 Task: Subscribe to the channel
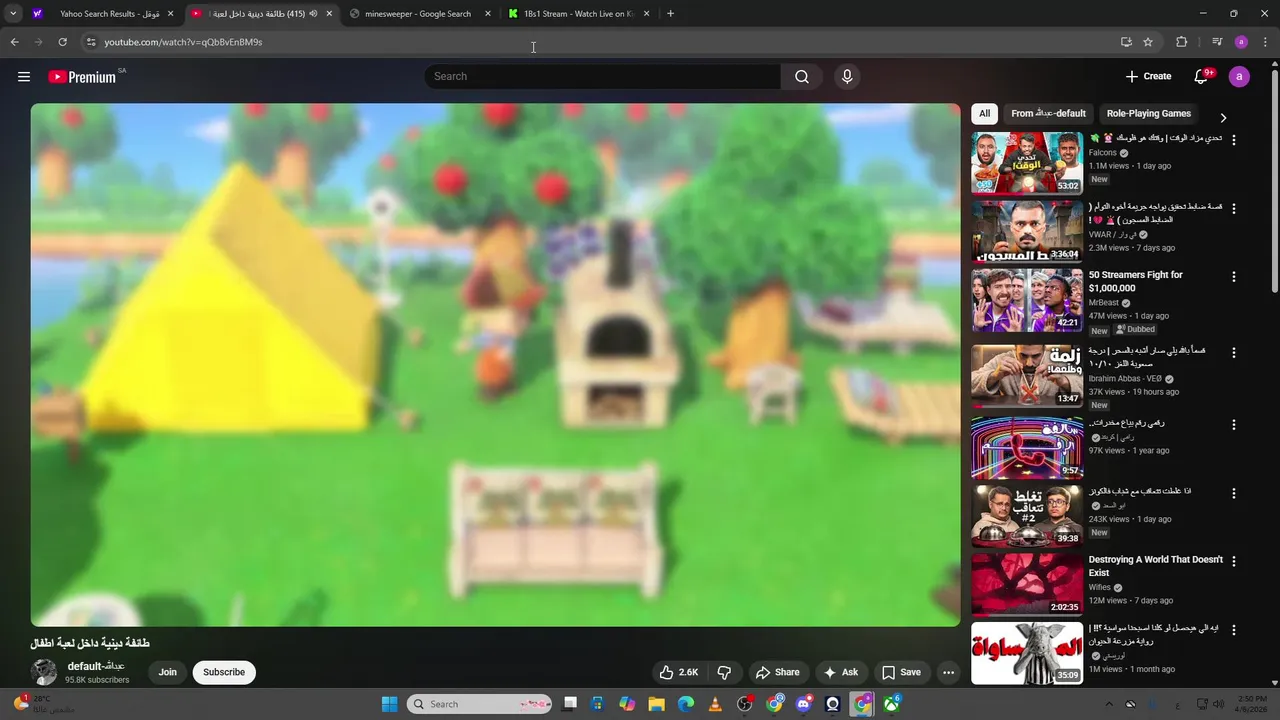tap(224, 672)
